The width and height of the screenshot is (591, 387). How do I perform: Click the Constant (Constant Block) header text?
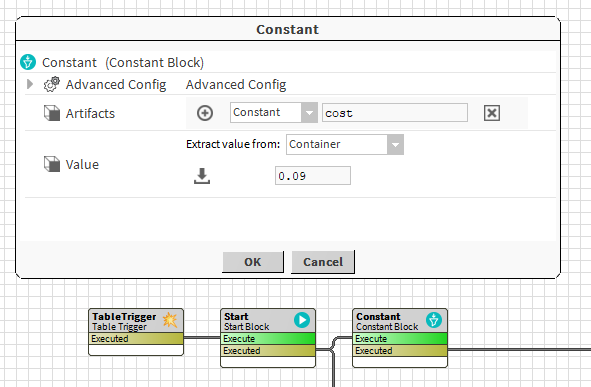tap(123, 62)
